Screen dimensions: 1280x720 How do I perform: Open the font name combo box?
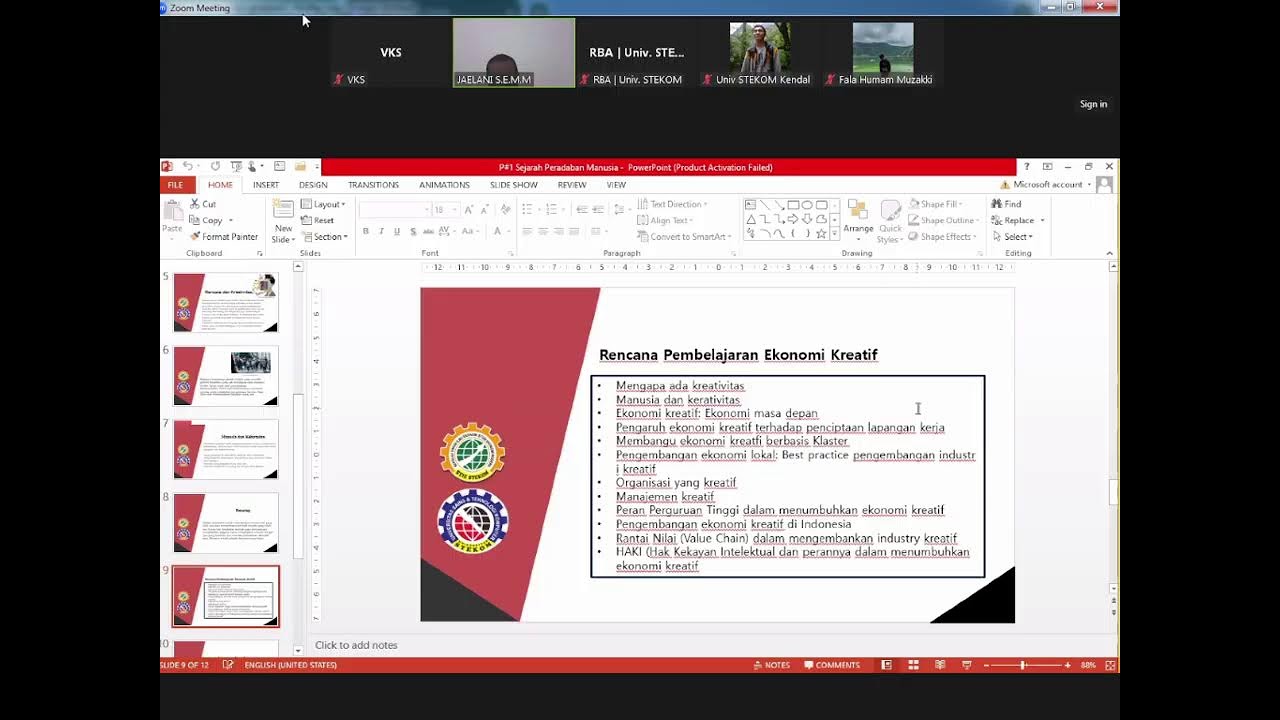click(394, 210)
